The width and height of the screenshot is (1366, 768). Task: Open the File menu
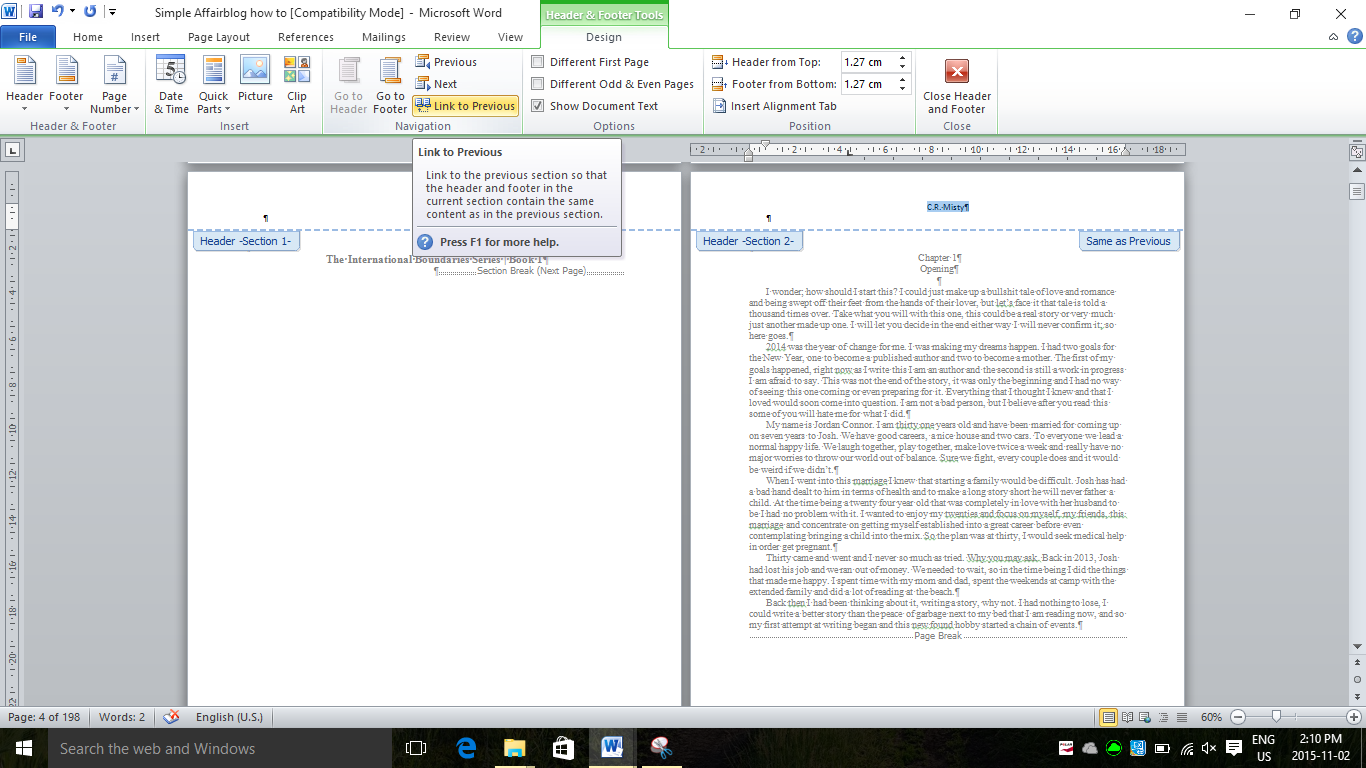(x=28, y=36)
